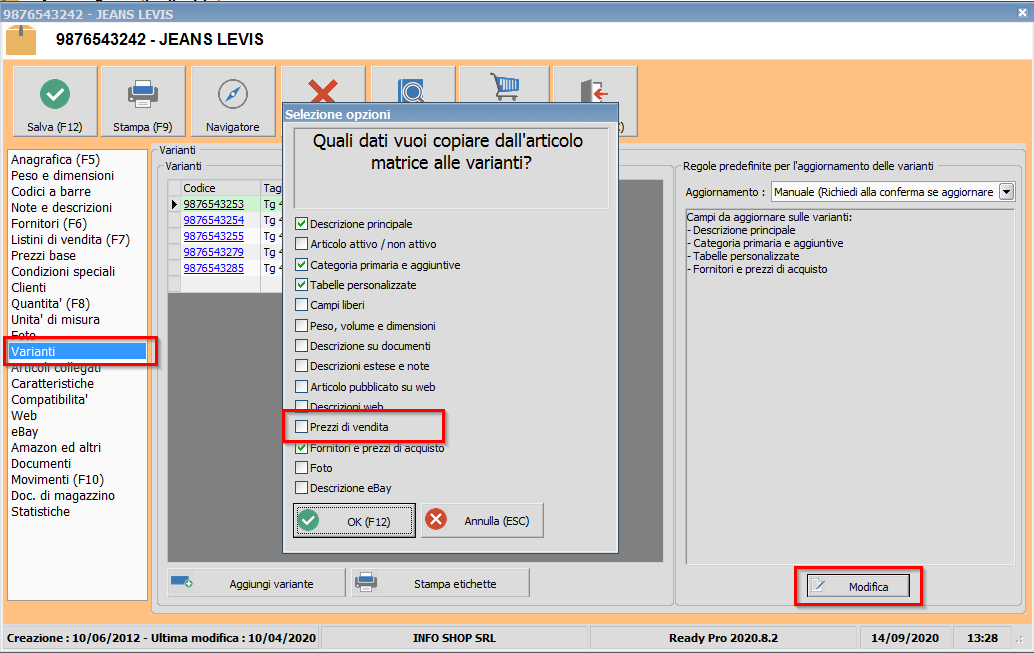Click the Salva (F12) green check icon
1034x653 pixels.
(x=55, y=94)
